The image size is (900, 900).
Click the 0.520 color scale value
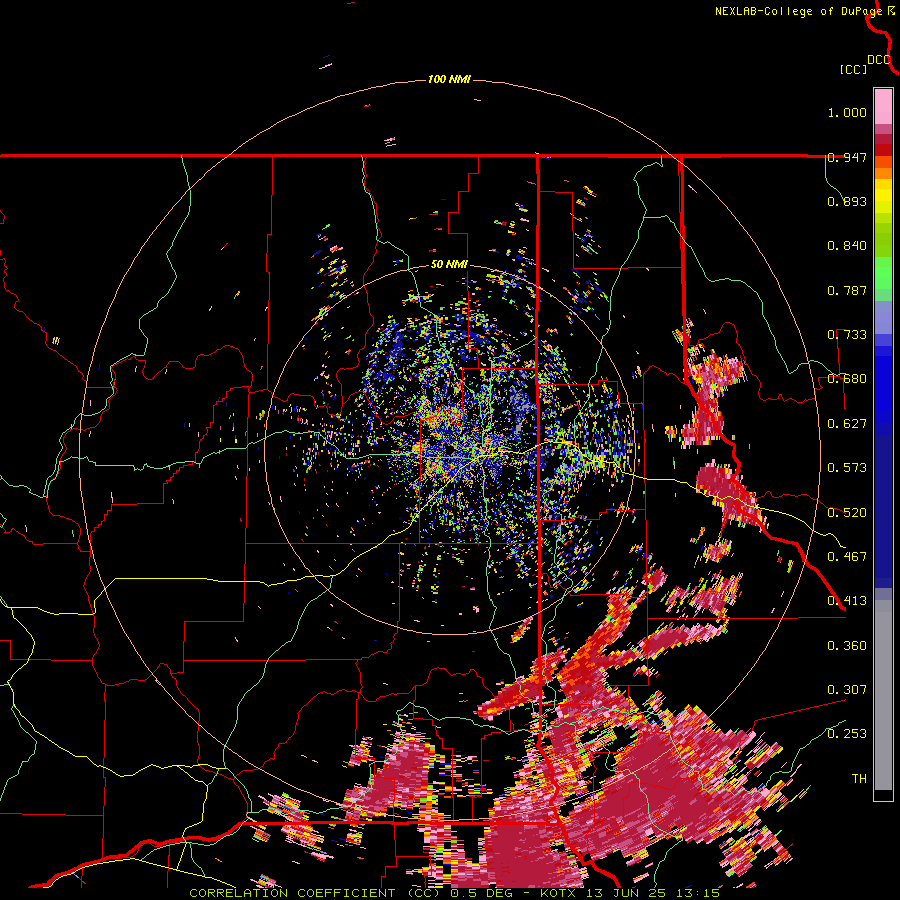[x=847, y=513]
